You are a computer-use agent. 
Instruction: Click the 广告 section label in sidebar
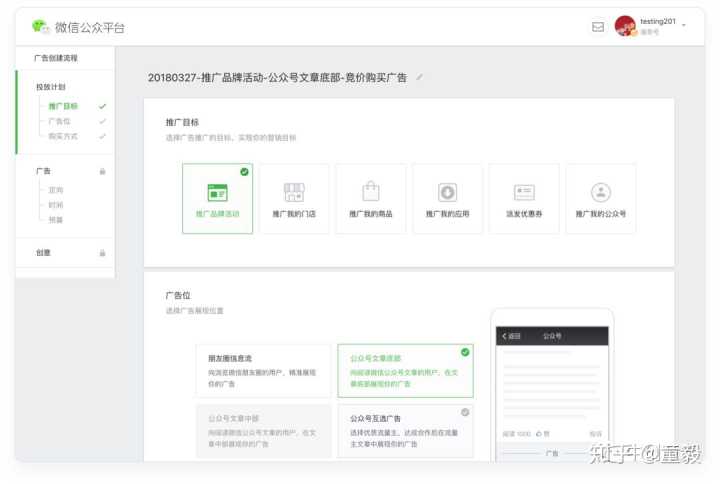click(x=43, y=171)
